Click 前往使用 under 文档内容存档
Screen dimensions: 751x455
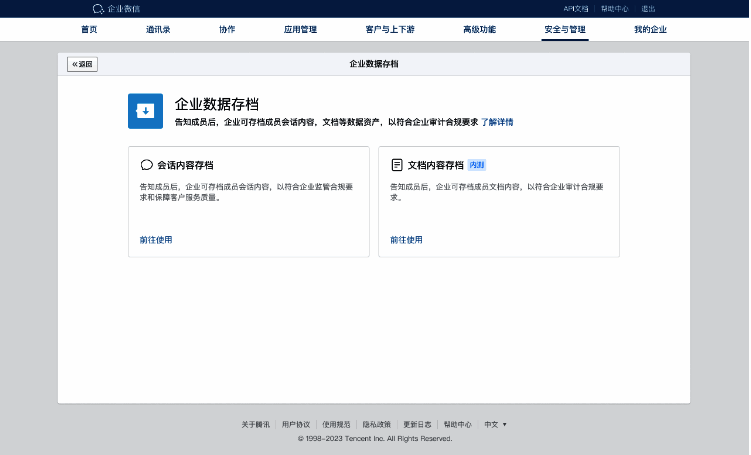click(406, 239)
